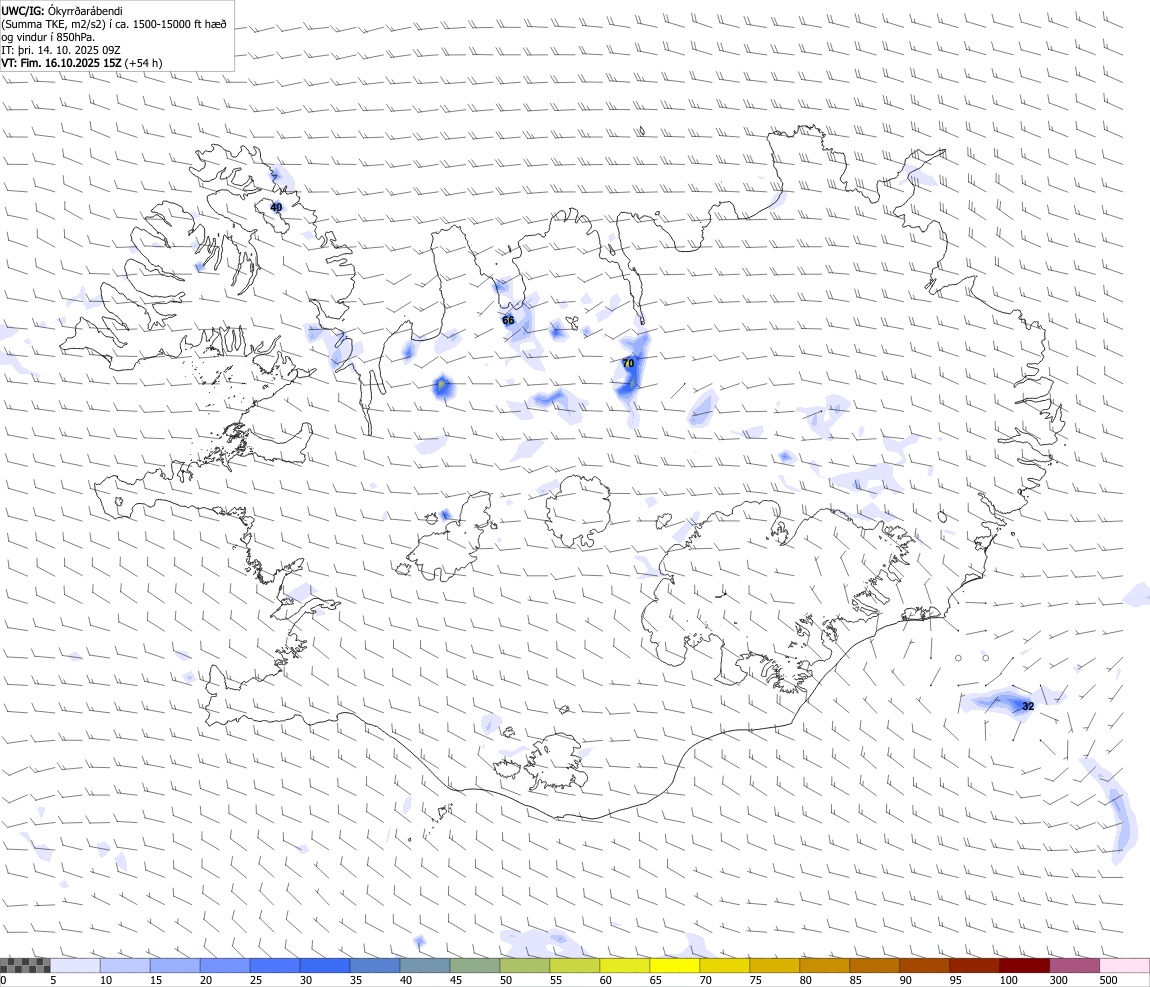Click the '40' value label in the Westfjords
Viewport: 1150px width, 987px height.
(276, 208)
